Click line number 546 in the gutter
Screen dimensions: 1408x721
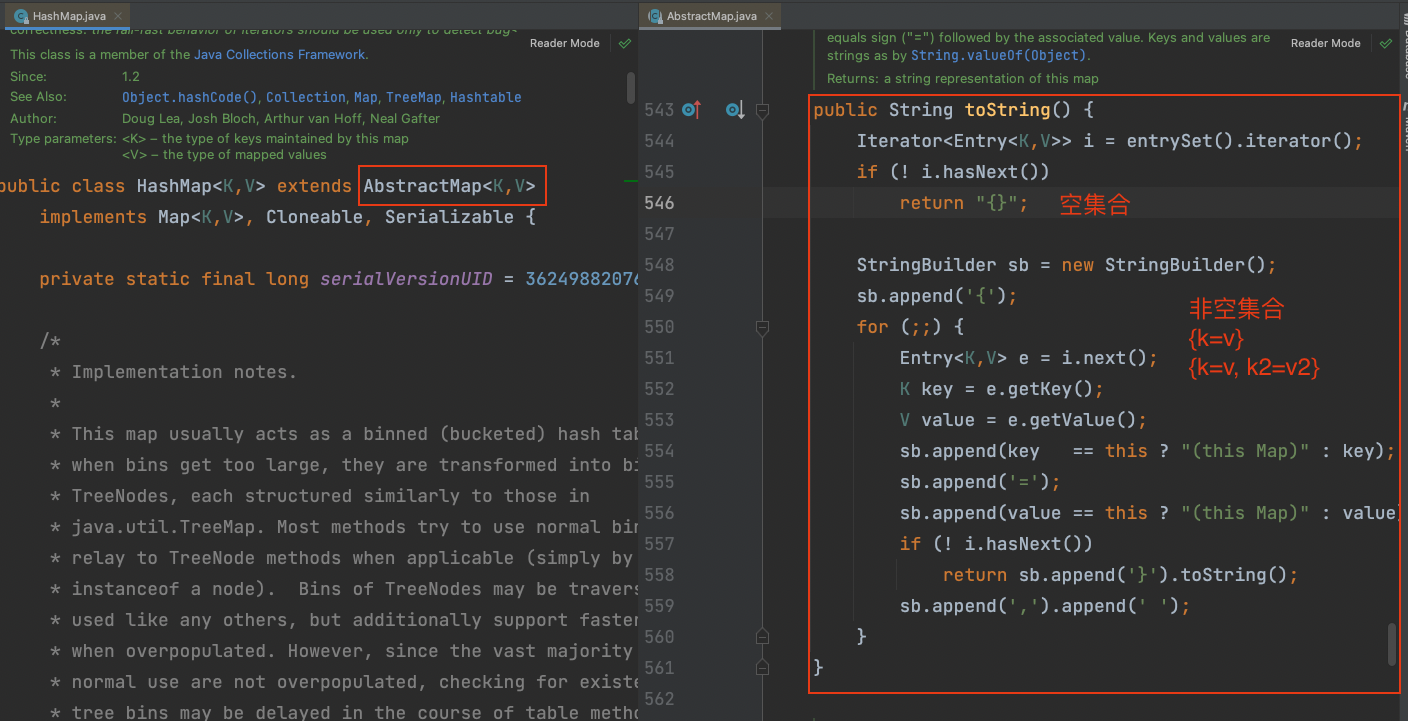click(x=659, y=203)
